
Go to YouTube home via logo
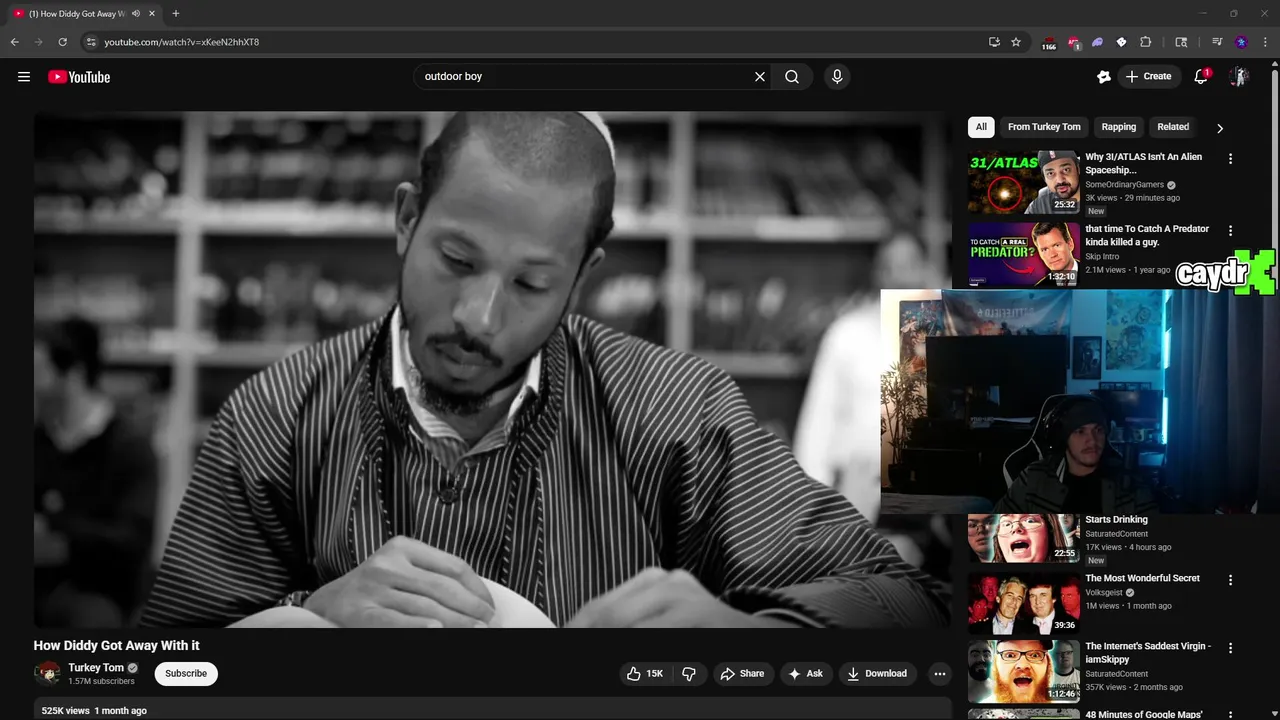[x=79, y=77]
